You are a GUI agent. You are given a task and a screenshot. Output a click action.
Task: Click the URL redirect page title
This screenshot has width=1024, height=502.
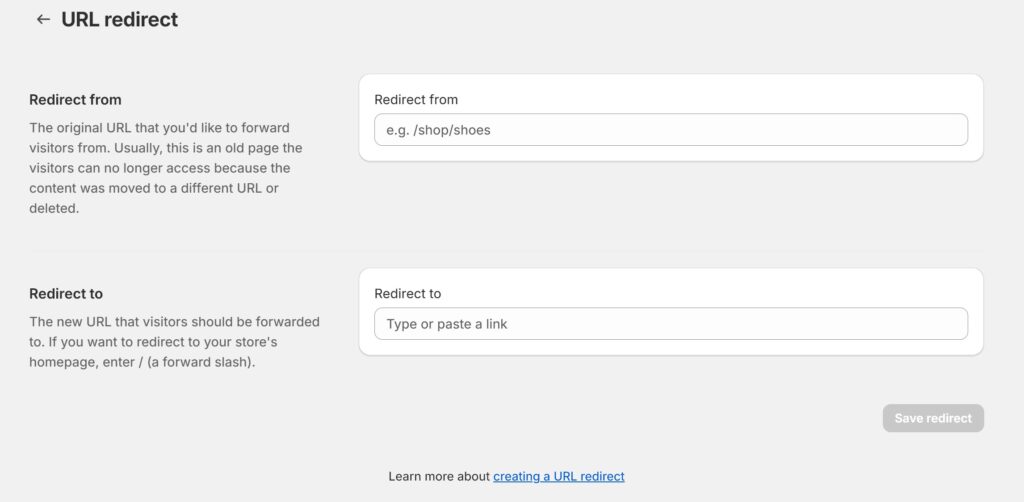coord(120,20)
